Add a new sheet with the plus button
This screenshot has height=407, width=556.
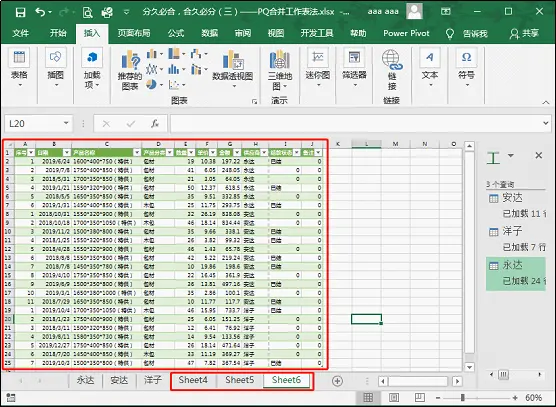tap(337, 381)
